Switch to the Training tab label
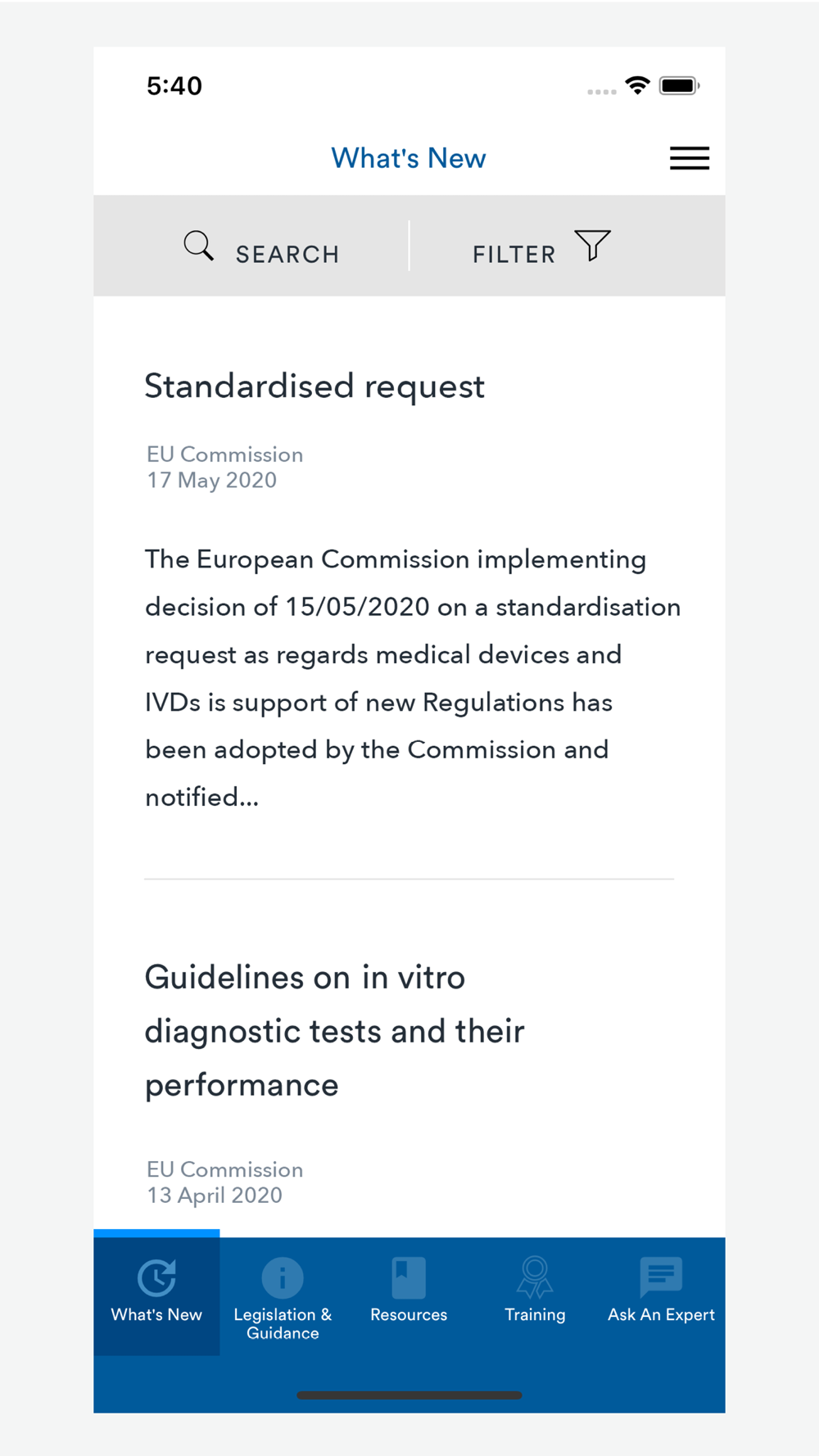 [535, 1315]
